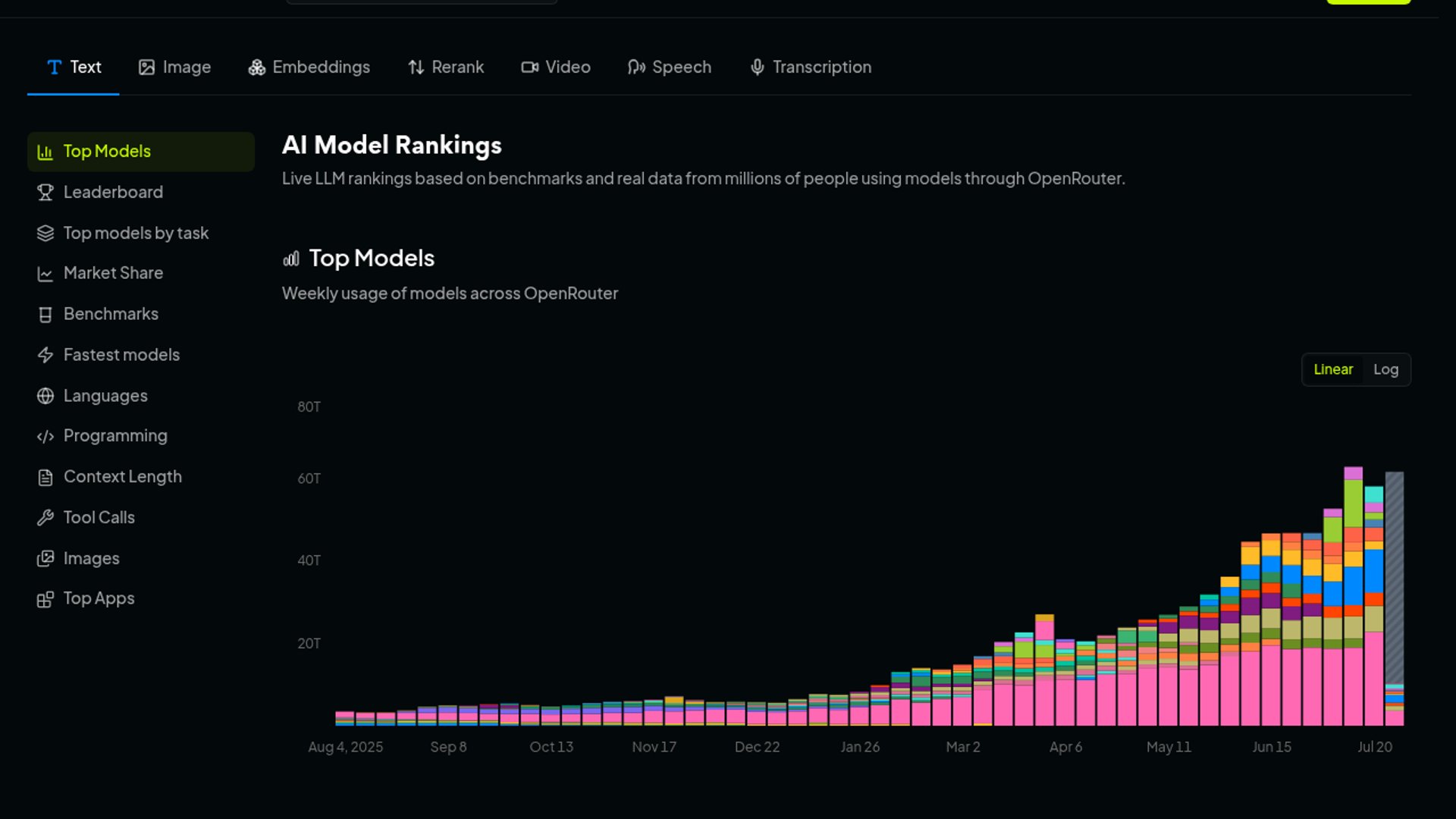Navigate to Fastest models
Image resolution: width=1456 pixels, height=819 pixels.
pos(141,355)
